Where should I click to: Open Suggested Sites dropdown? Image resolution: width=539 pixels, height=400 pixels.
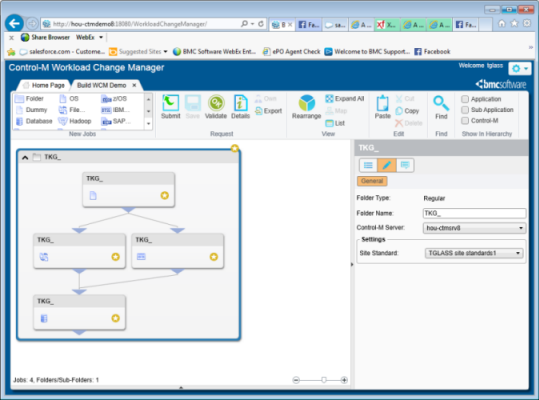coord(165,52)
